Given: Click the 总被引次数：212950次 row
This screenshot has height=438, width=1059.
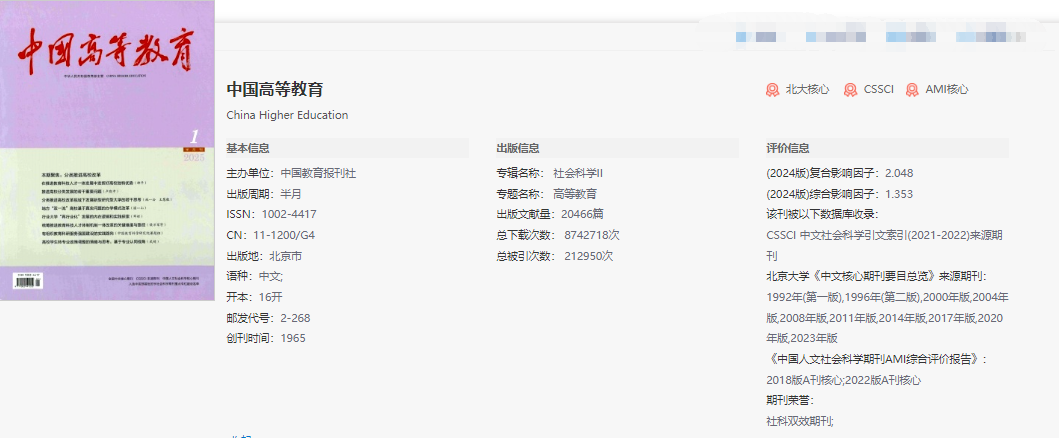Looking at the screenshot, I should point(555,256).
